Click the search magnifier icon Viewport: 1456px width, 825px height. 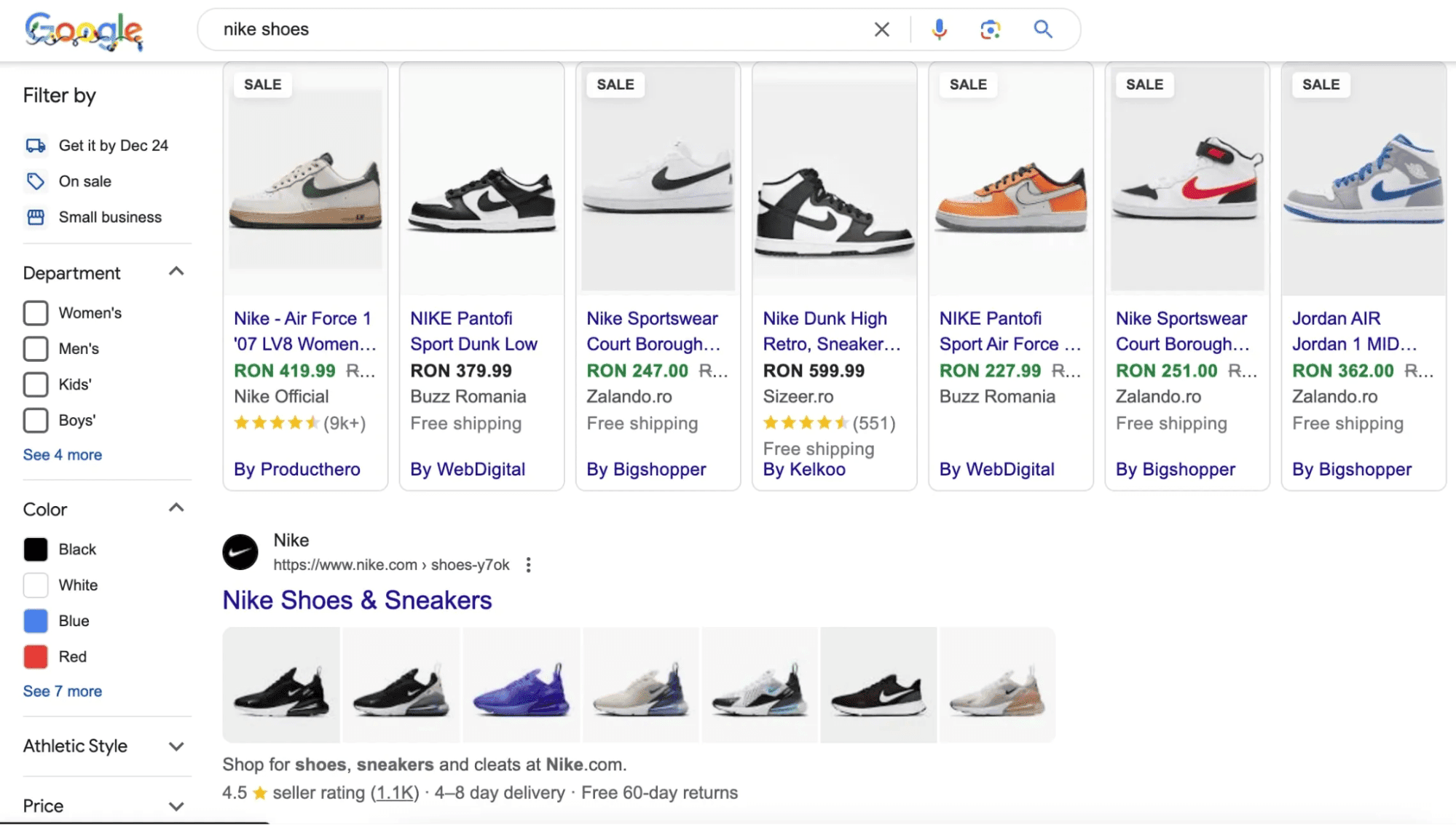[x=1043, y=29]
